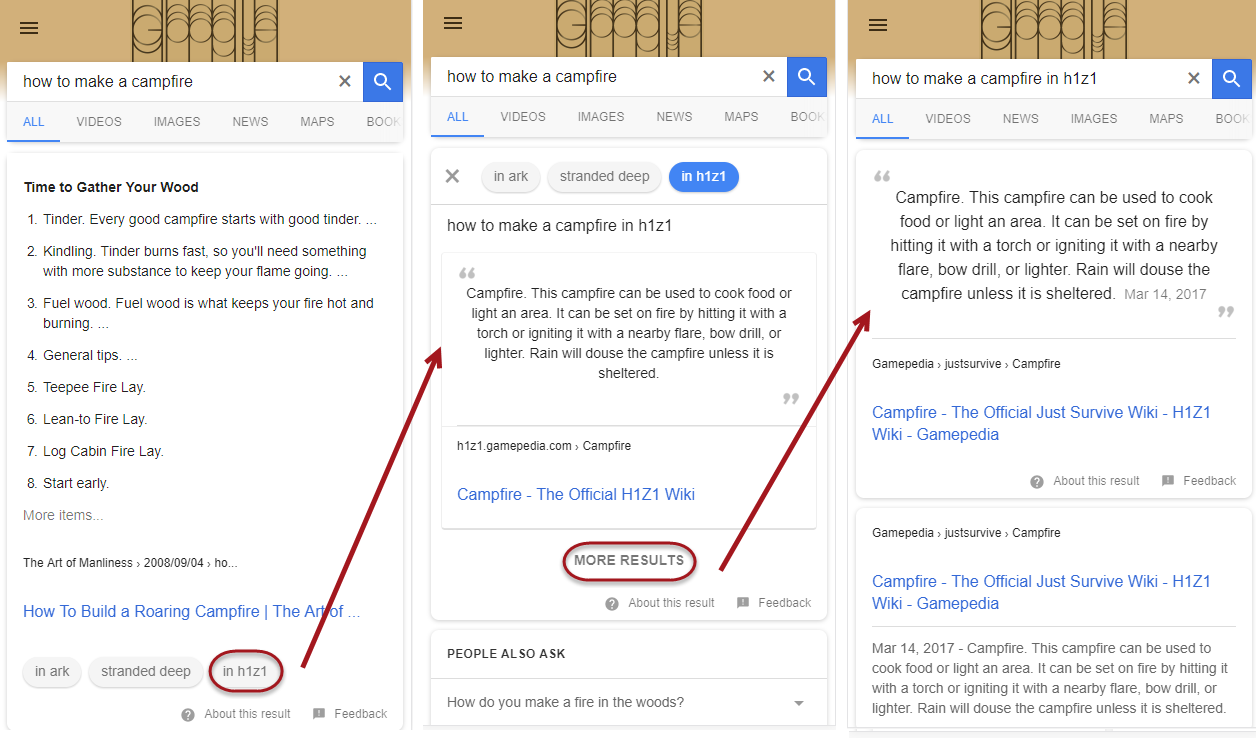
Task: Click 'Time to Gather Your Wood' heading
Action: tap(111, 187)
